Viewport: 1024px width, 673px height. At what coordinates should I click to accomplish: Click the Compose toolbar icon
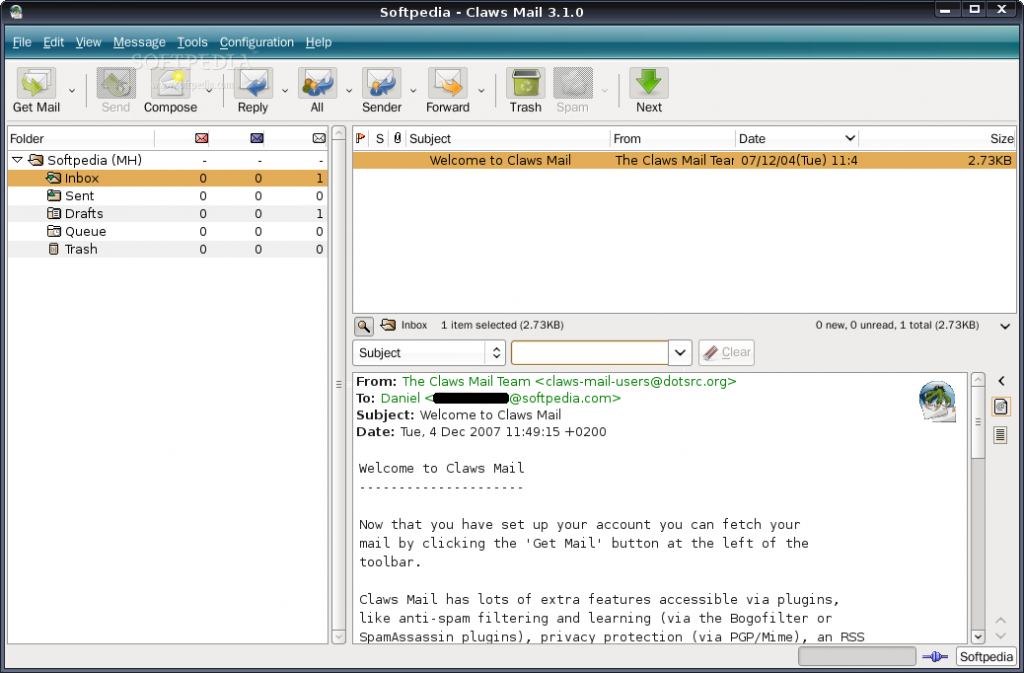pos(170,84)
